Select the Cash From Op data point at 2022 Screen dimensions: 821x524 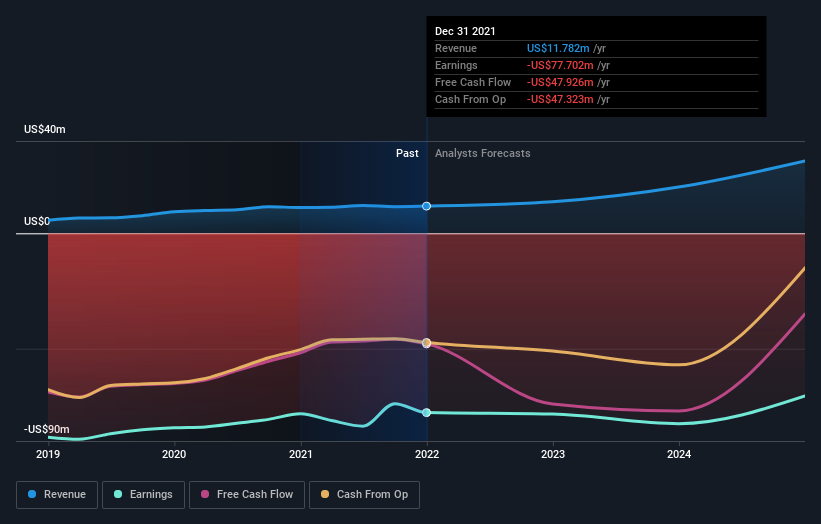[427, 343]
